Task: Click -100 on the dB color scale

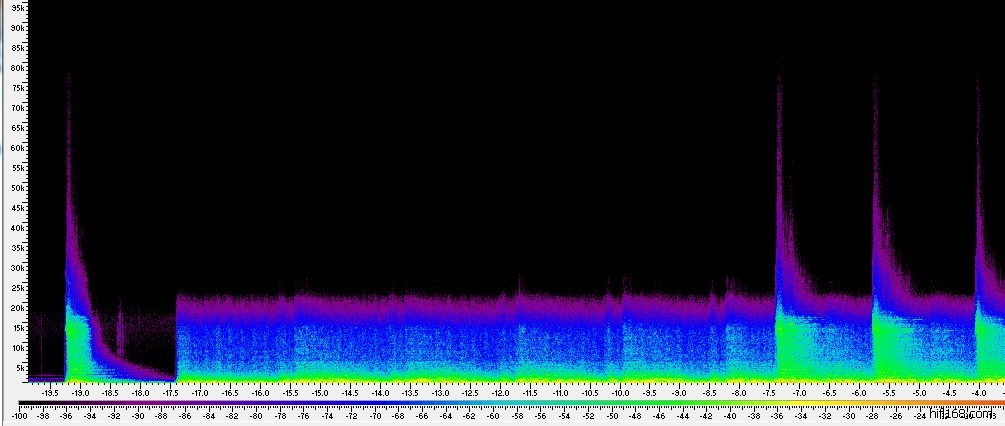Action: coord(18,415)
